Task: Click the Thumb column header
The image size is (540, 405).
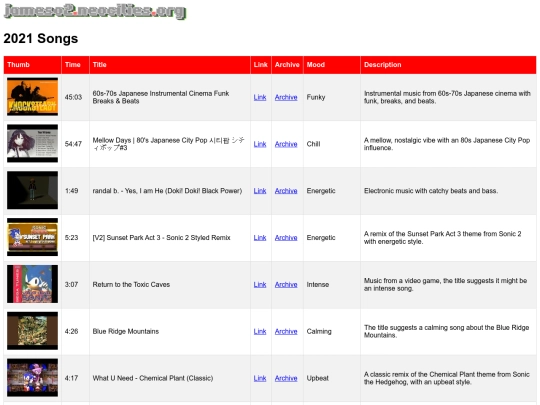Action: [x=32, y=65]
